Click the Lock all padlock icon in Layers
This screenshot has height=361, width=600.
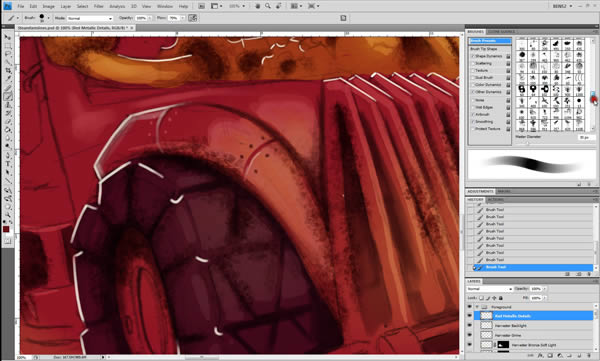(501, 298)
